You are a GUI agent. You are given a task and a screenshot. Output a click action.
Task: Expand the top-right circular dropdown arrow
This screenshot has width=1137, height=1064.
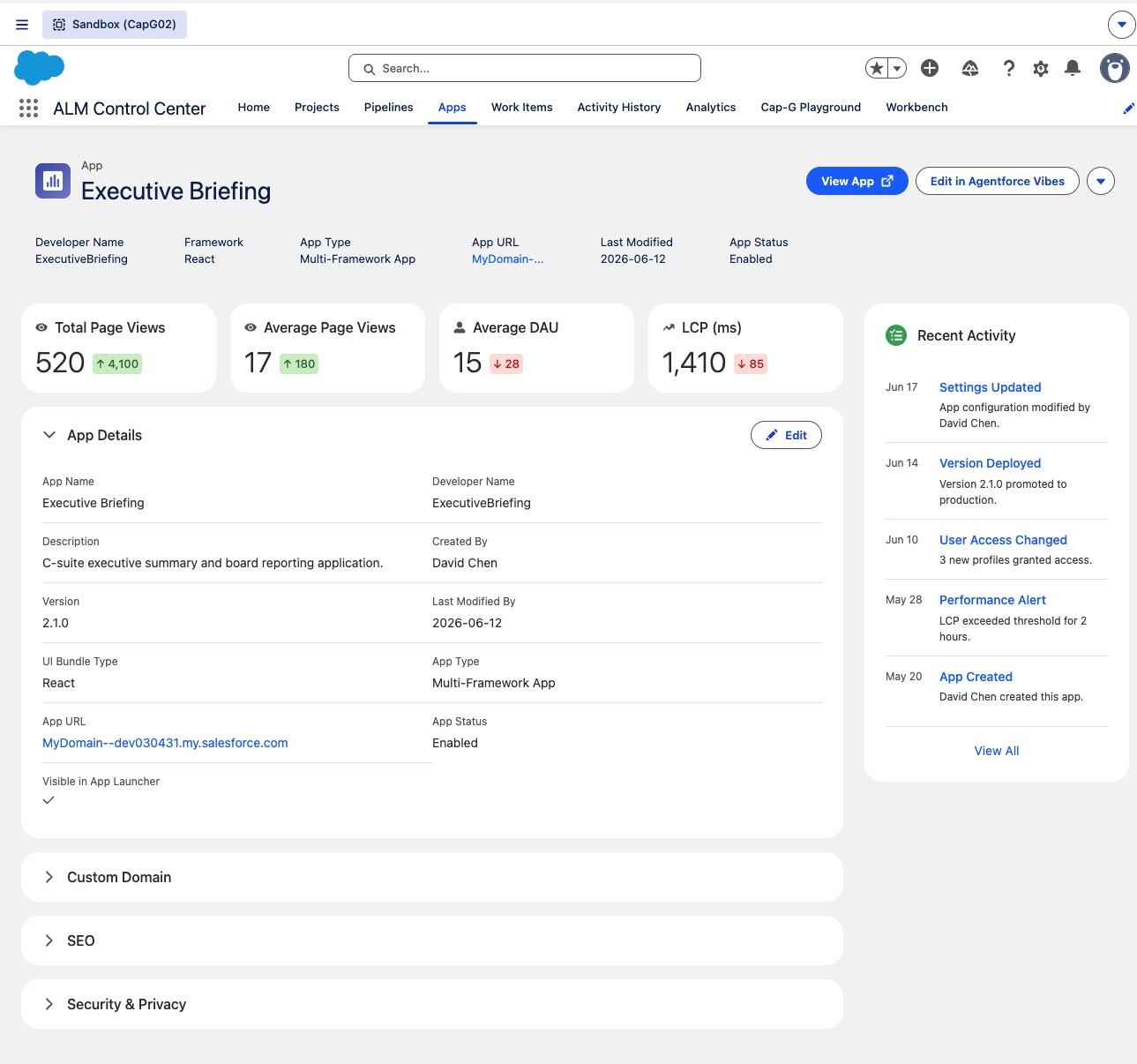(1122, 25)
